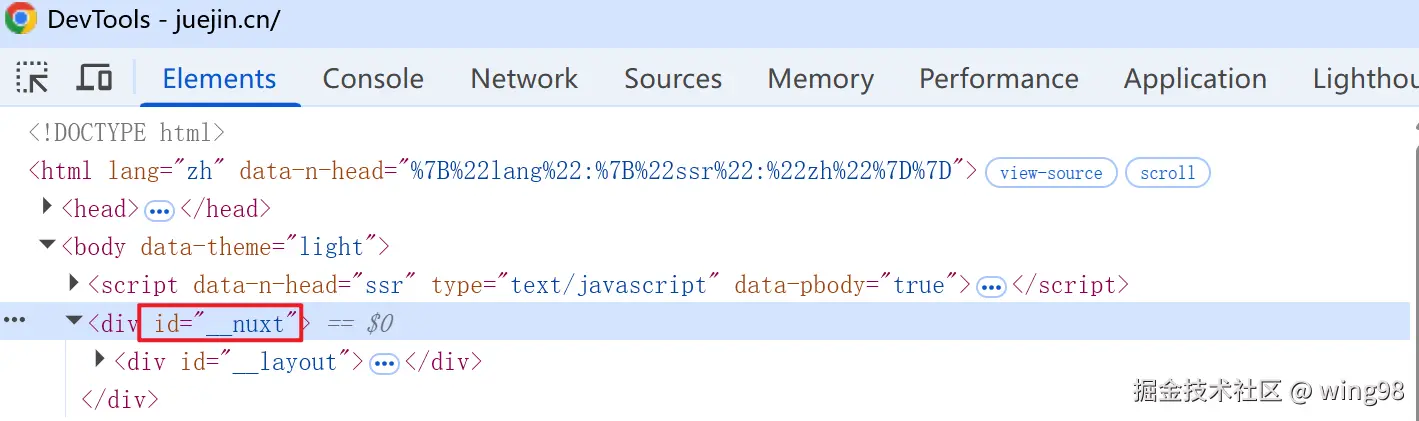
Task: Expand collapsed content ellipsis in head tag
Action: point(159,211)
